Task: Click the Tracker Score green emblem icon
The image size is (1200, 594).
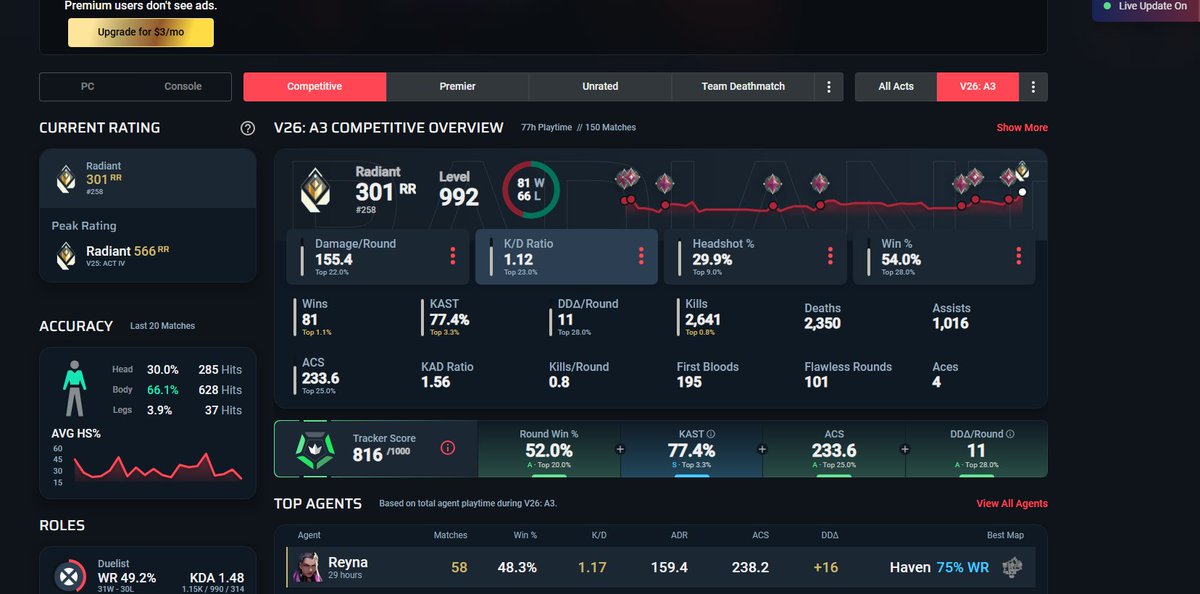Action: (x=315, y=448)
